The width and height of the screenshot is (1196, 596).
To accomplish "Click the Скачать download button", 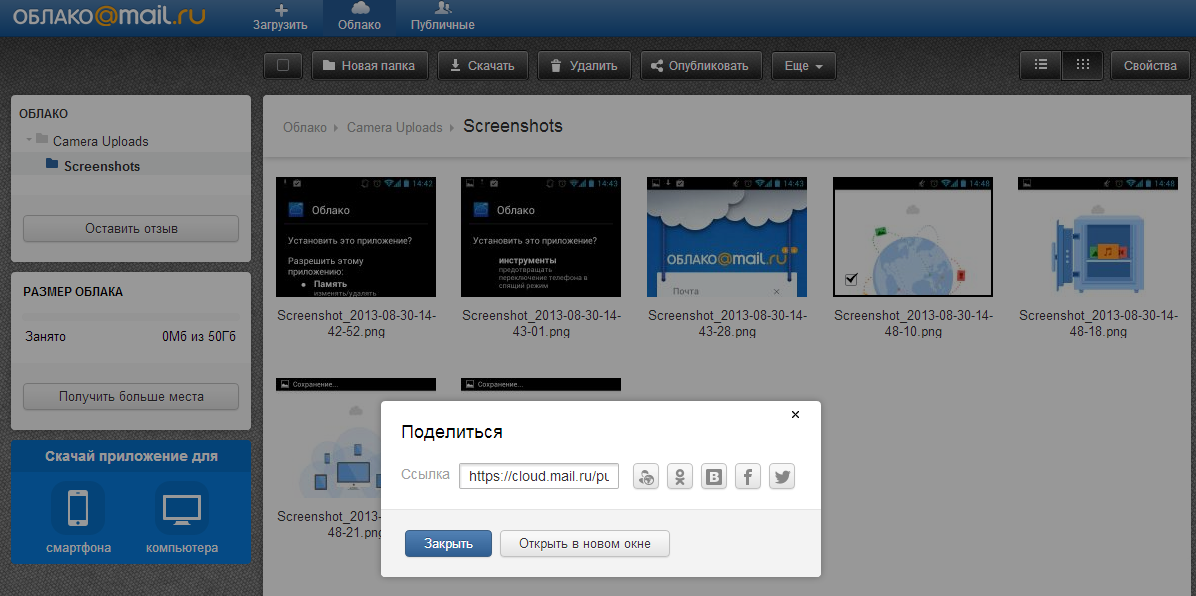I will [x=482, y=66].
